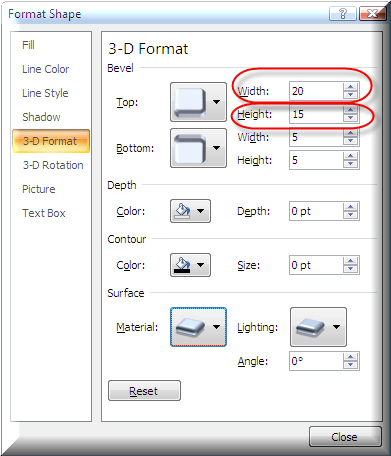The image size is (391, 456).
Task: Click the Help question mark button
Action: [343, 14]
